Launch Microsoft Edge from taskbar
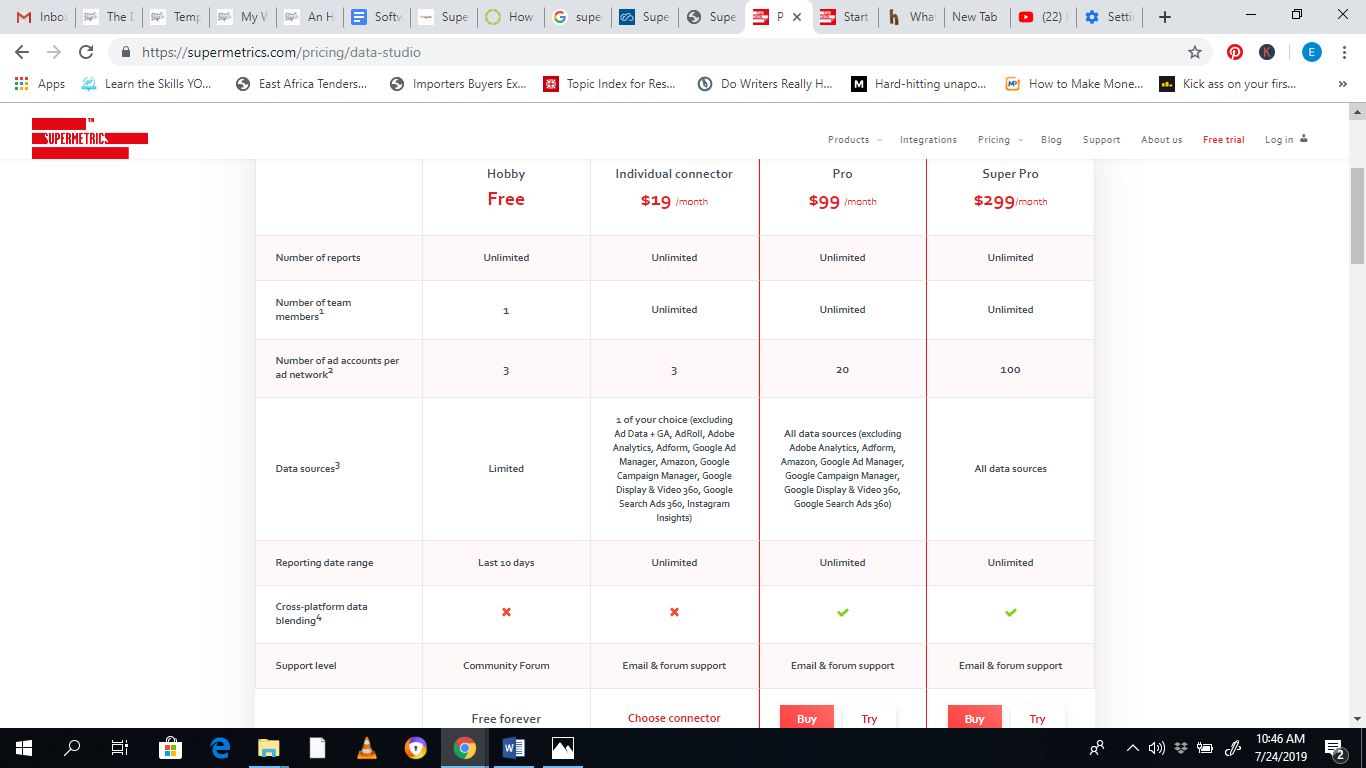This screenshot has width=1366, height=768. click(x=220, y=747)
